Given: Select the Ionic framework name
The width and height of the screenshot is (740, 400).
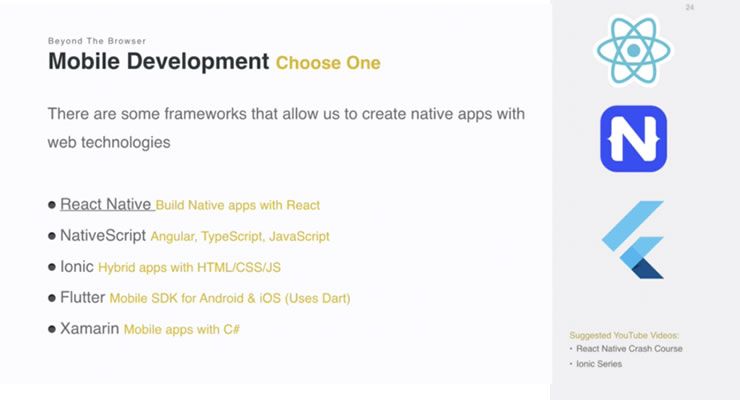Looking at the screenshot, I should pyautogui.click(x=76, y=267).
